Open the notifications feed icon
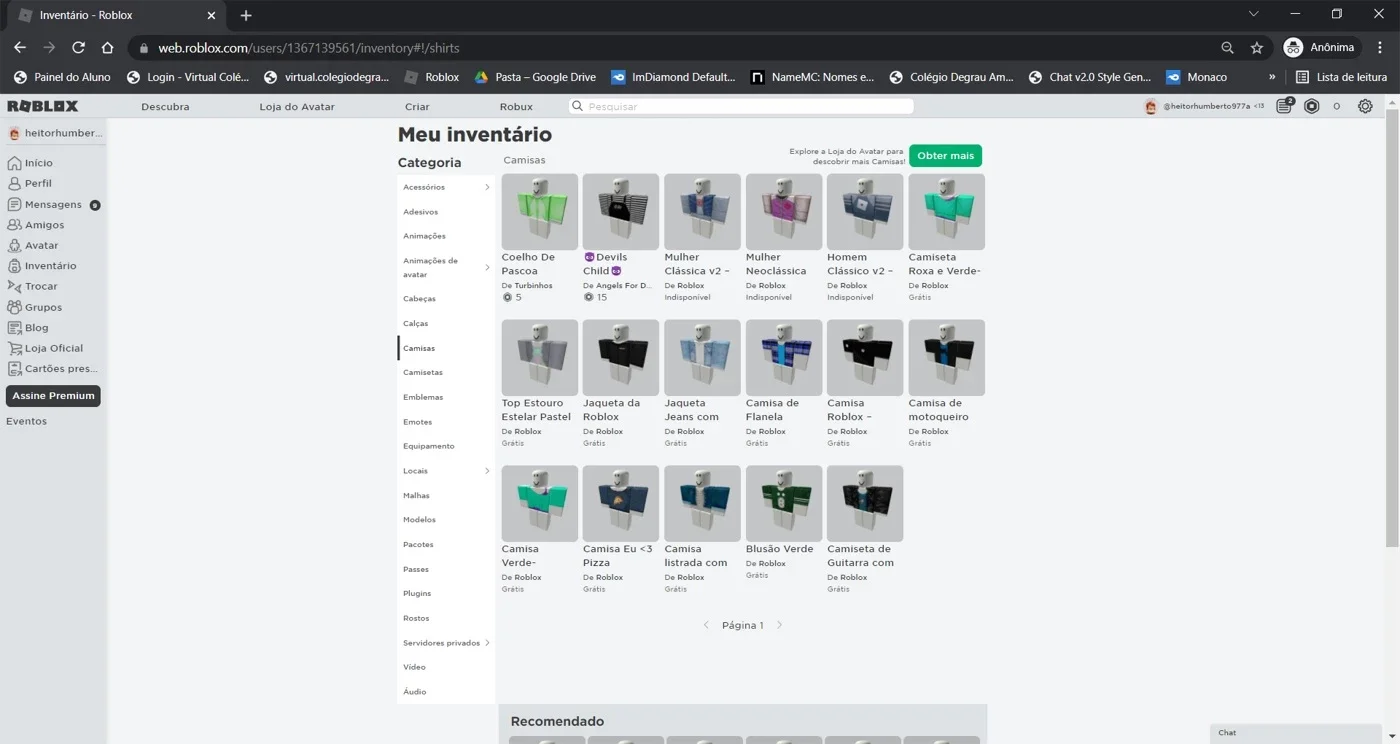This screenshot has height=744, width=1400. coord(1285,106)
